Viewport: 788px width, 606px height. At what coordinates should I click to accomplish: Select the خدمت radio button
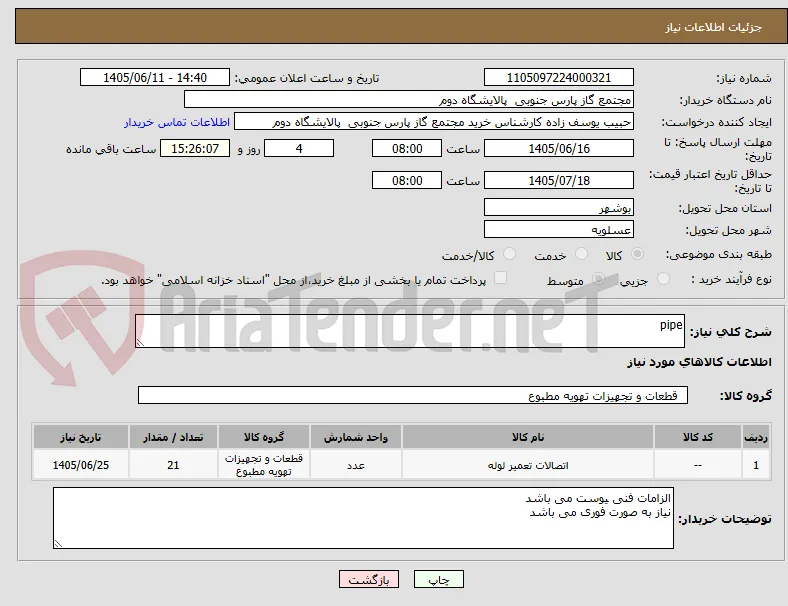pyautogui.click(x=581, y=254)
